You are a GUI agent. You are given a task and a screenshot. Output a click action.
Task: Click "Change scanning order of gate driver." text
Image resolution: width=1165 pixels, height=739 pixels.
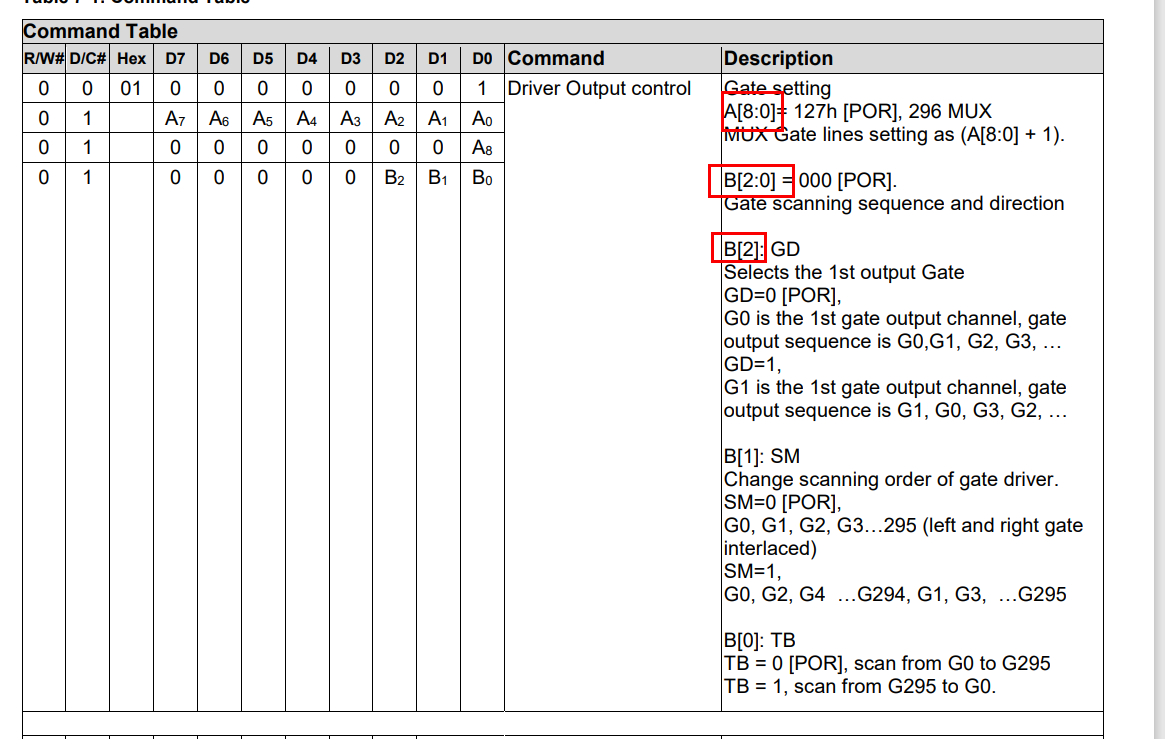pyautogui.click(x=892, y=480)
